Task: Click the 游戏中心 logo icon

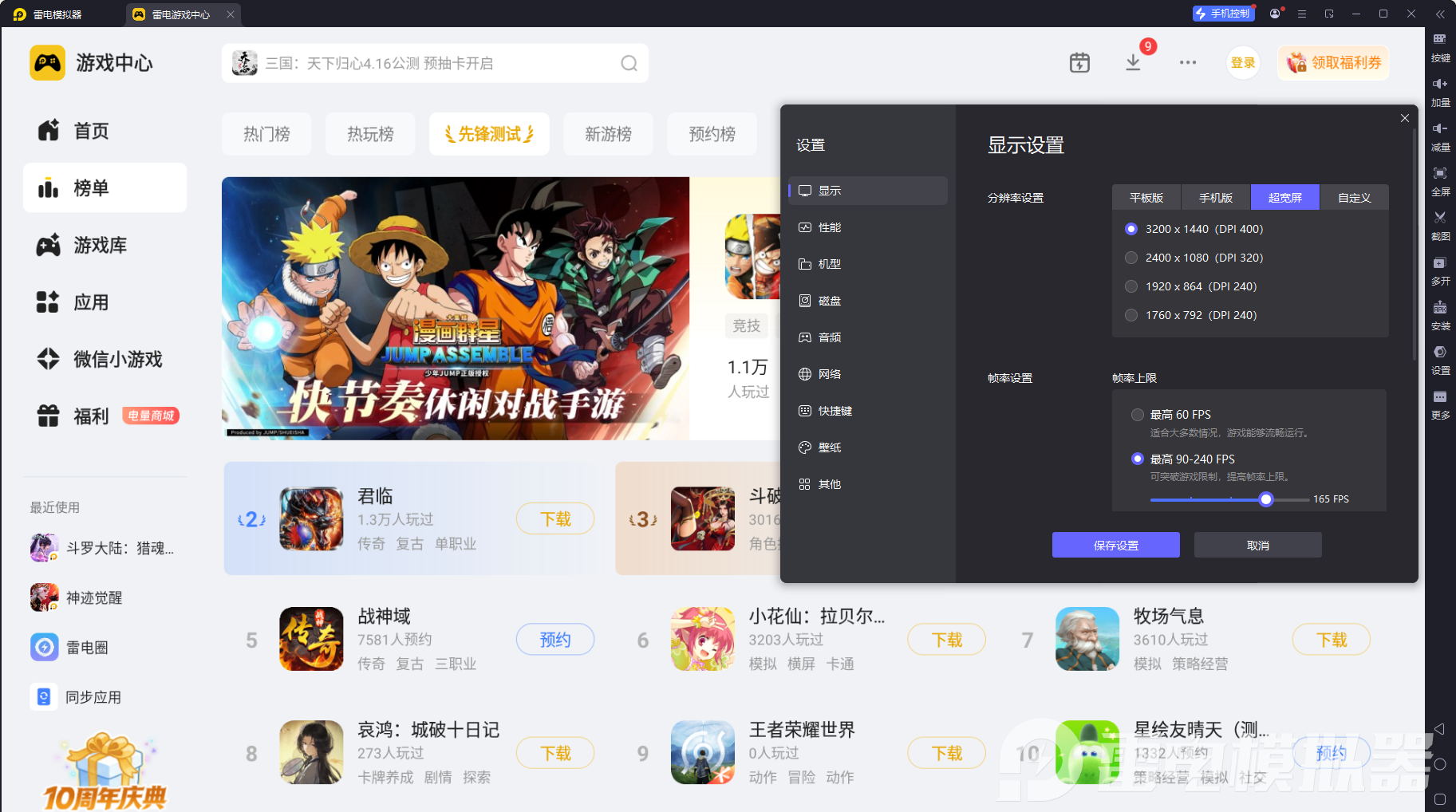Action: [48, 63]
